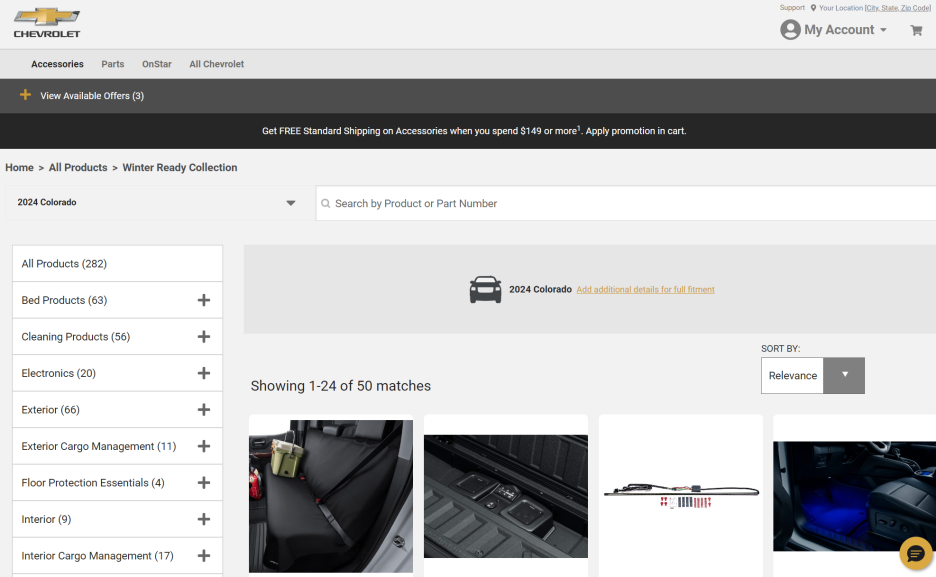Select Cleaning Products (56) category label
The width and height of the screenshot is (936, 577).
click(x=76, y=337)
